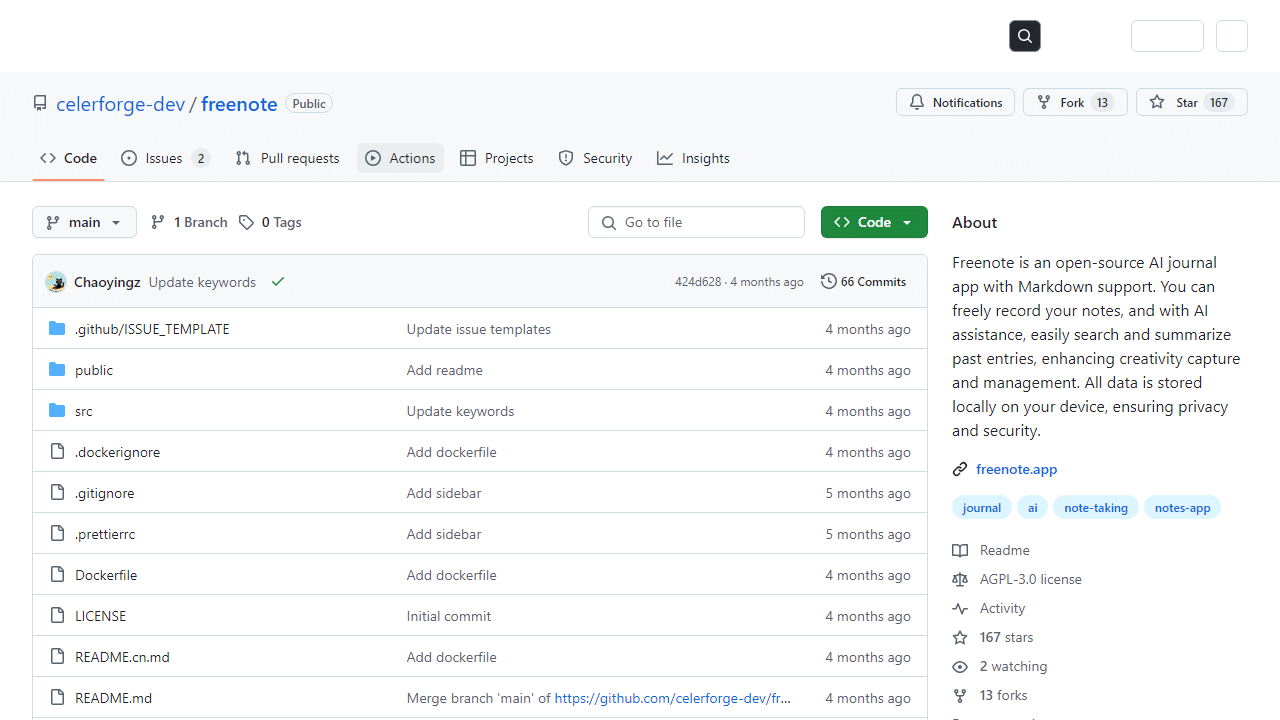Click the README.md file icon

click(57, 697)
